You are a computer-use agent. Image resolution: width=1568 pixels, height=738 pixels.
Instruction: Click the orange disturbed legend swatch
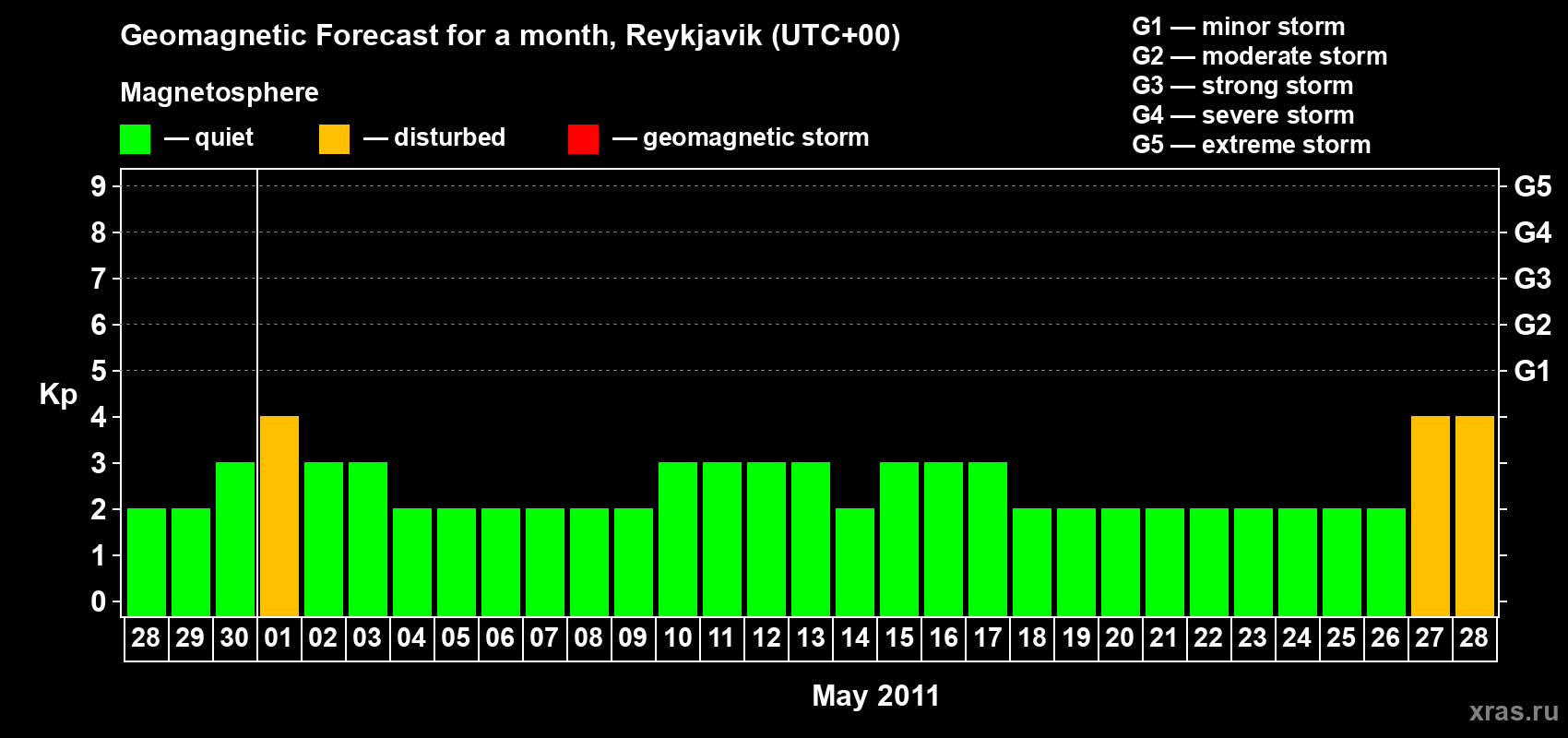click(334, 139)
